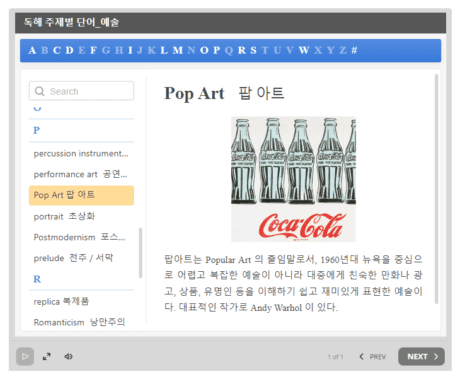Go back with the PREV button
The image size is (460, 379).
(x=373, y=357)
